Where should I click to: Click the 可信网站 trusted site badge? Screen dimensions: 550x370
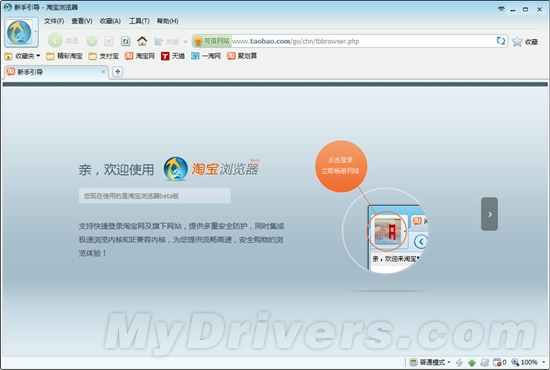pyautogui.click(x=212, y=41)
